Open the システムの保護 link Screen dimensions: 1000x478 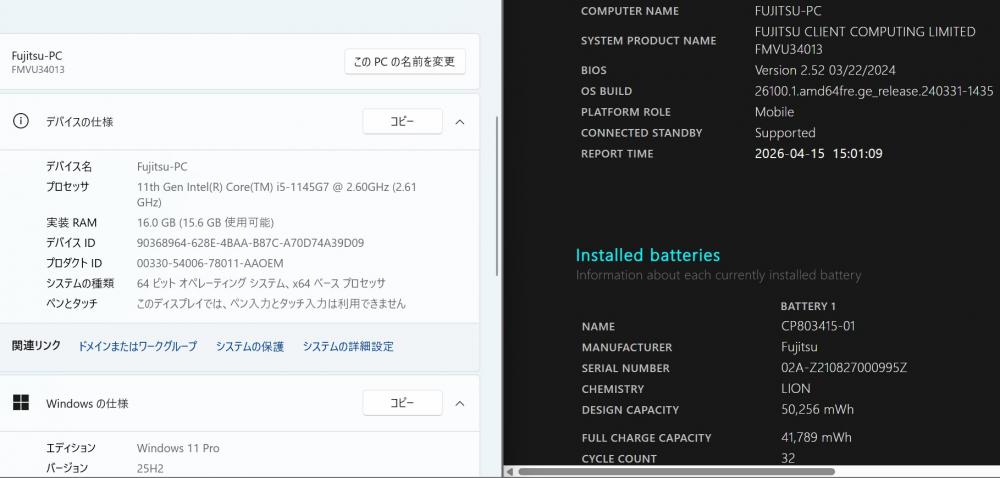click(249, 346)
